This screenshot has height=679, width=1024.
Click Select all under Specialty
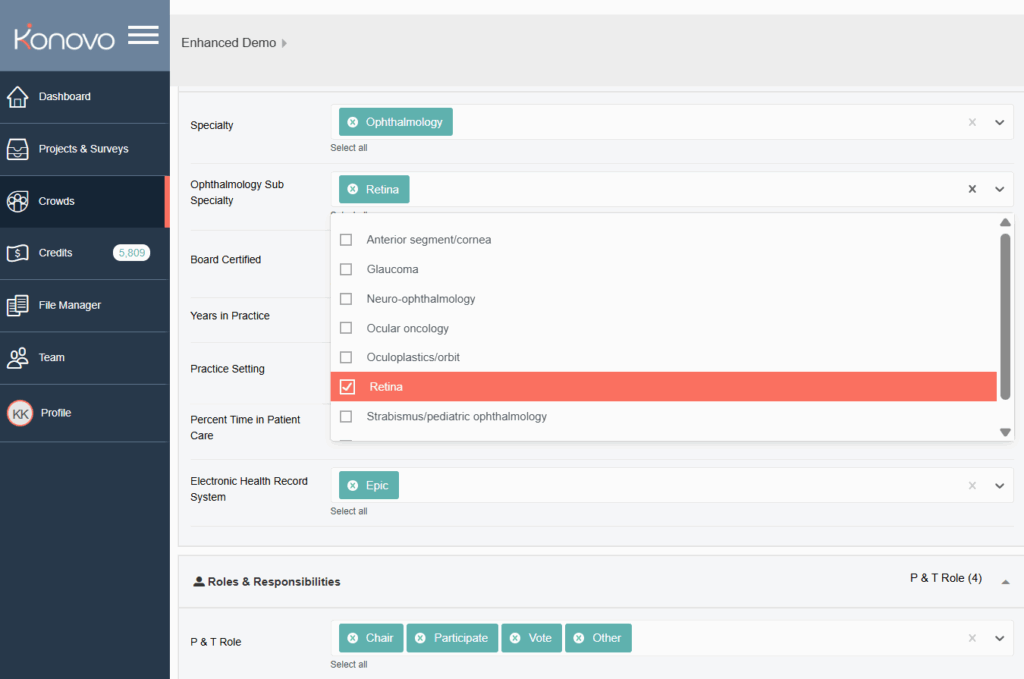coord(349,148)
